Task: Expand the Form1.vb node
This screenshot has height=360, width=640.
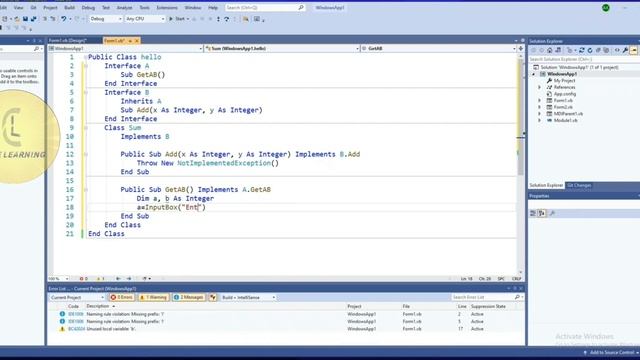Action: click(x=540, y=100)
